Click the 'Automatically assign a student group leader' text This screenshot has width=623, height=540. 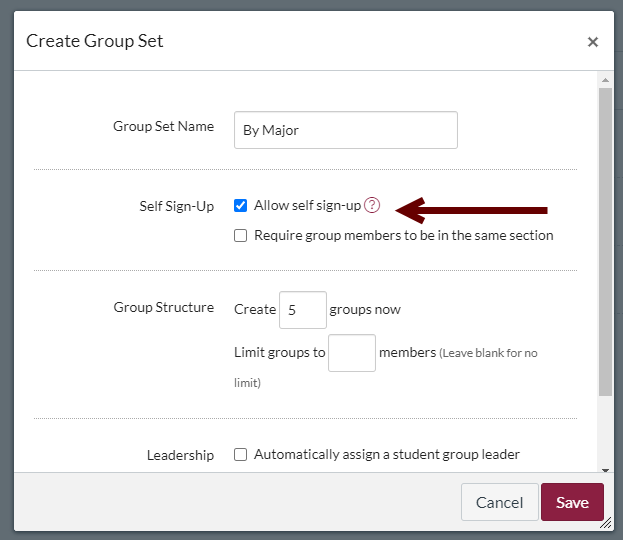pos(387,454)
